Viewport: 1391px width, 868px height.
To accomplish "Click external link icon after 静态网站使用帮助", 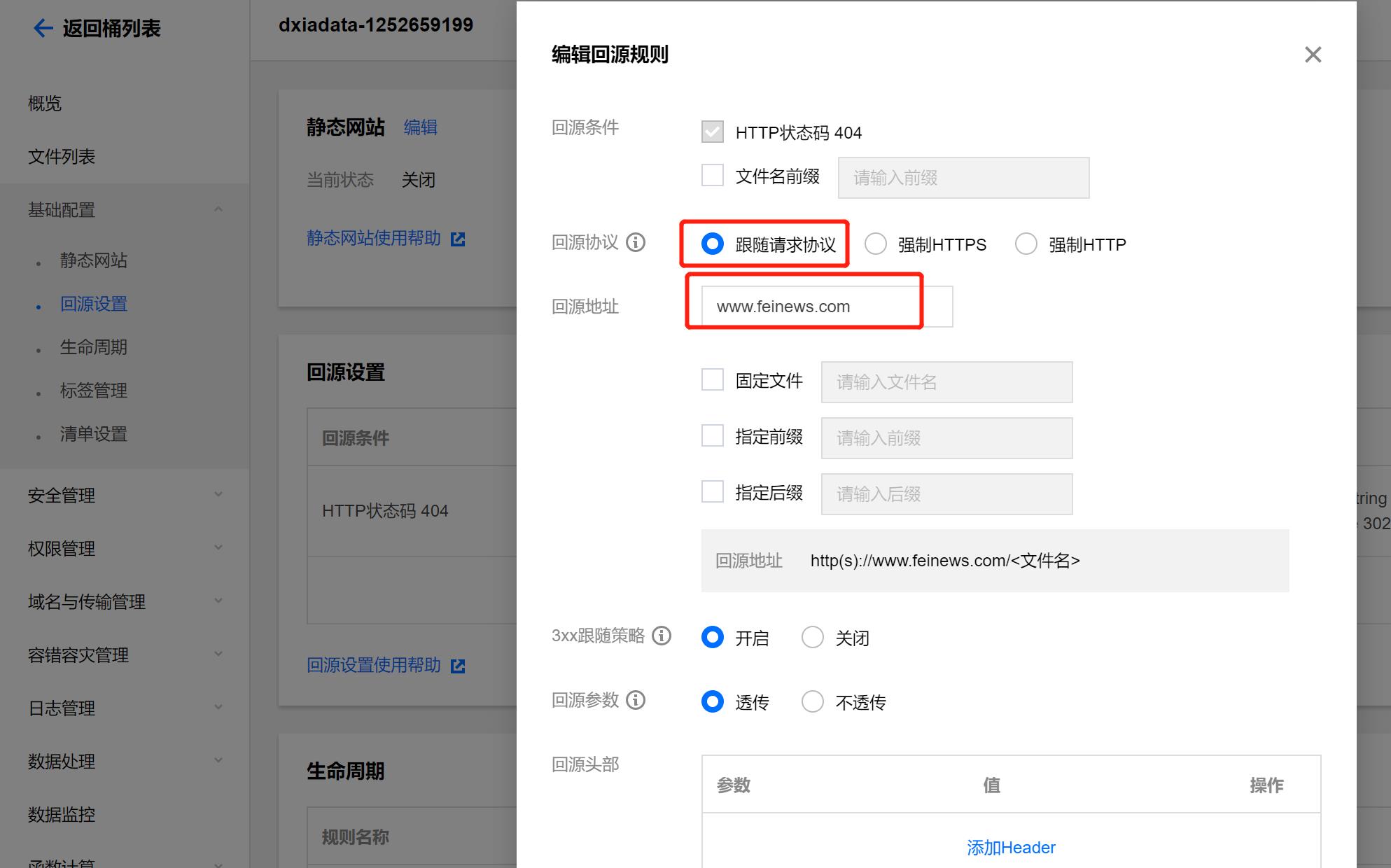I will click(458, 239).
